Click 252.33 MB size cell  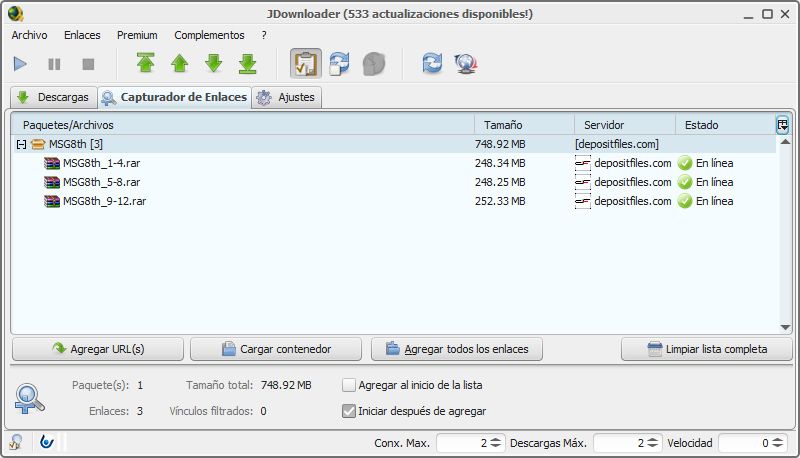pos(500,201)
